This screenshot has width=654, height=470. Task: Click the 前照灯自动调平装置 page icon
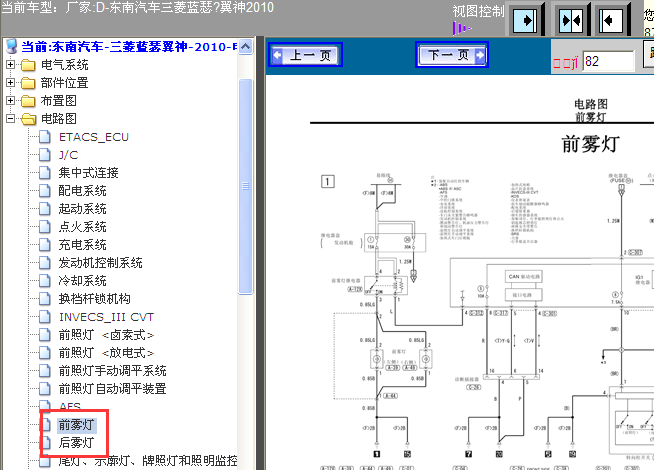pos(45,389)
